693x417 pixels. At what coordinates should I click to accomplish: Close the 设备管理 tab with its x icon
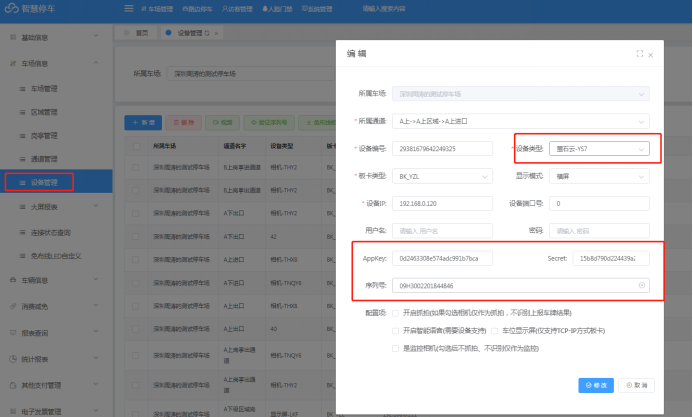216,34
